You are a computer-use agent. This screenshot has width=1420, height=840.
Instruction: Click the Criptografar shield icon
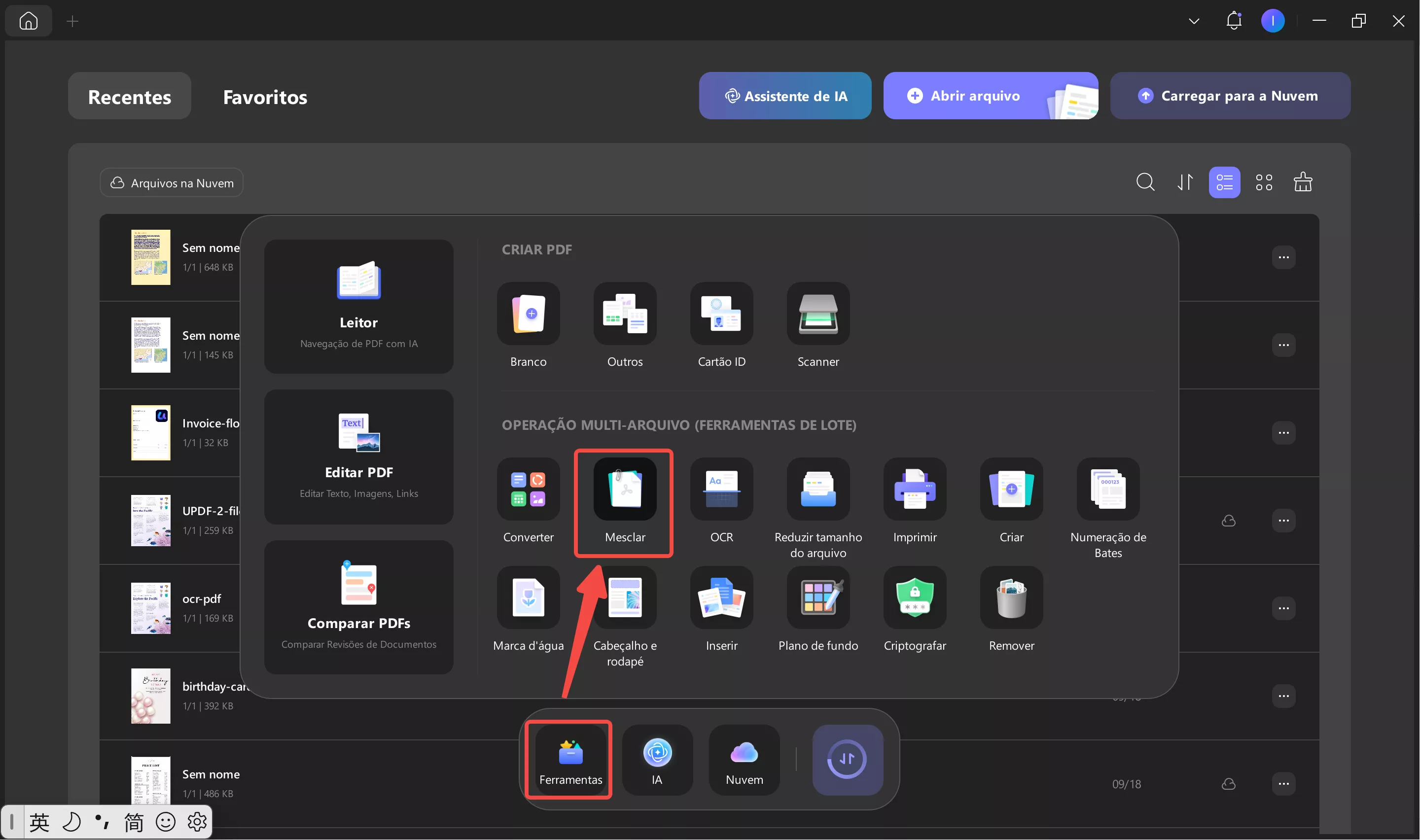915,598
